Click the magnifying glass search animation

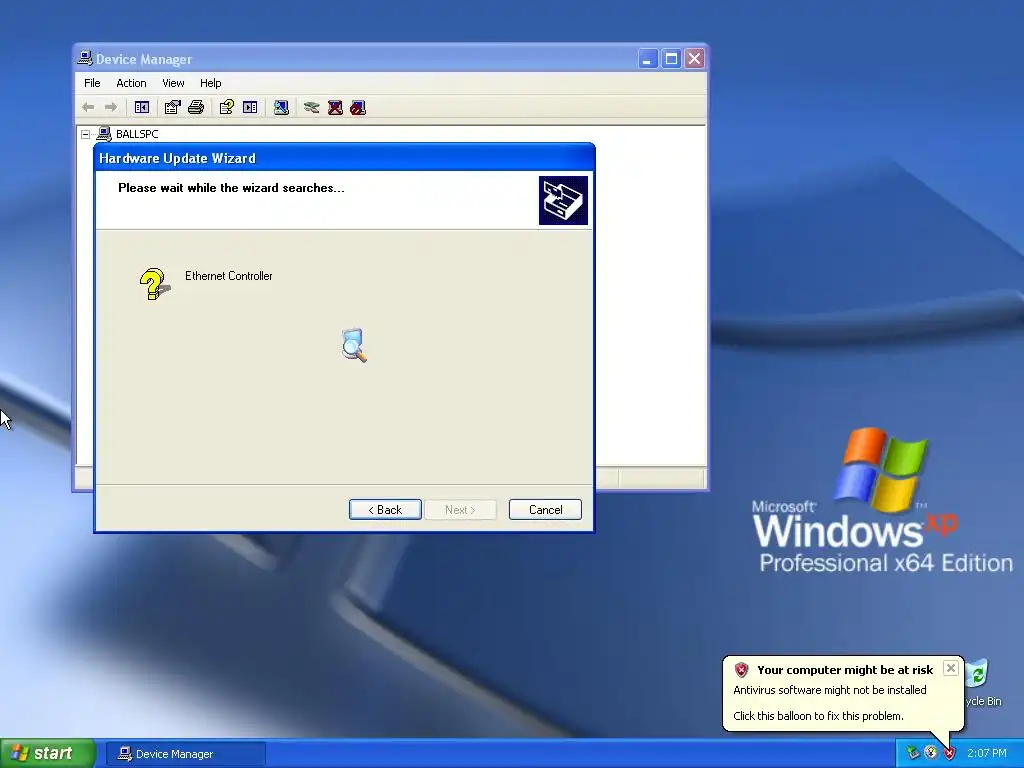(x=354, y=345)
